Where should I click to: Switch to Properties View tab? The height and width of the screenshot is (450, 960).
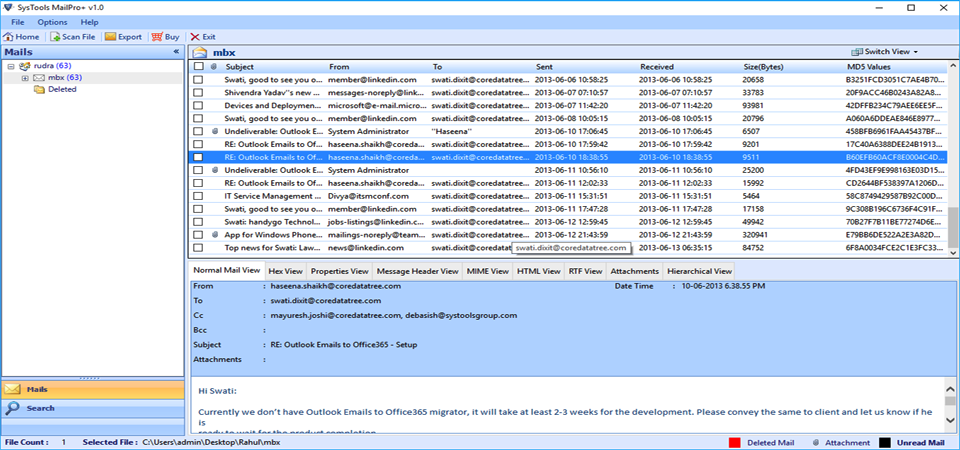340,271
